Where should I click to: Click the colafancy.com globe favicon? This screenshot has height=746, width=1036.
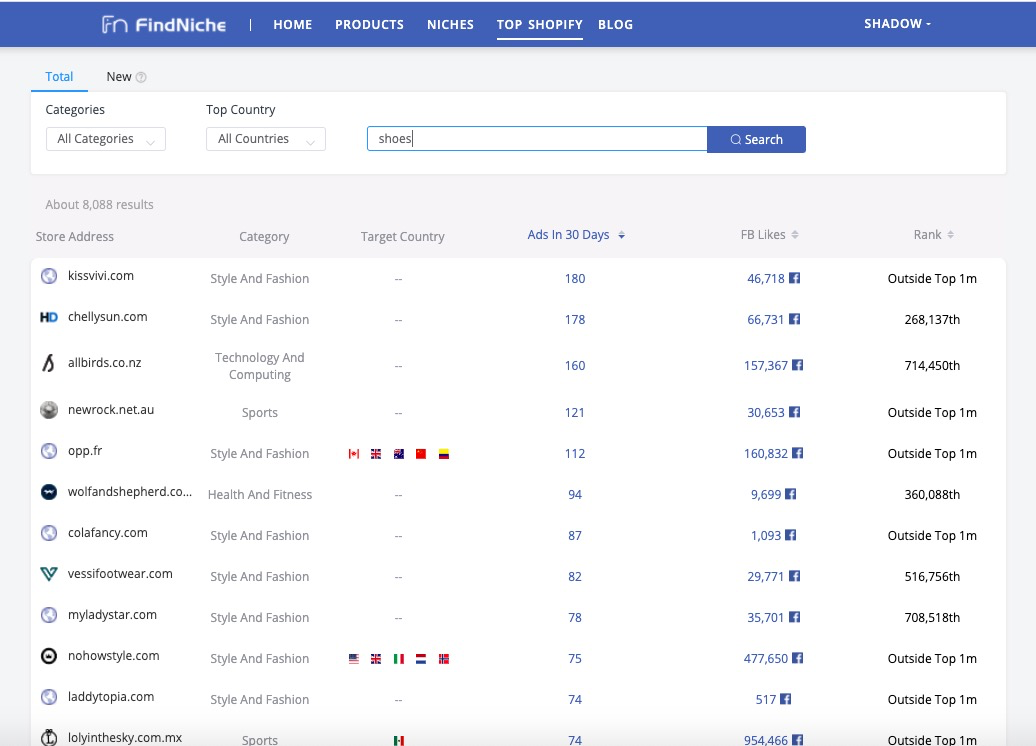pos(49,533)
